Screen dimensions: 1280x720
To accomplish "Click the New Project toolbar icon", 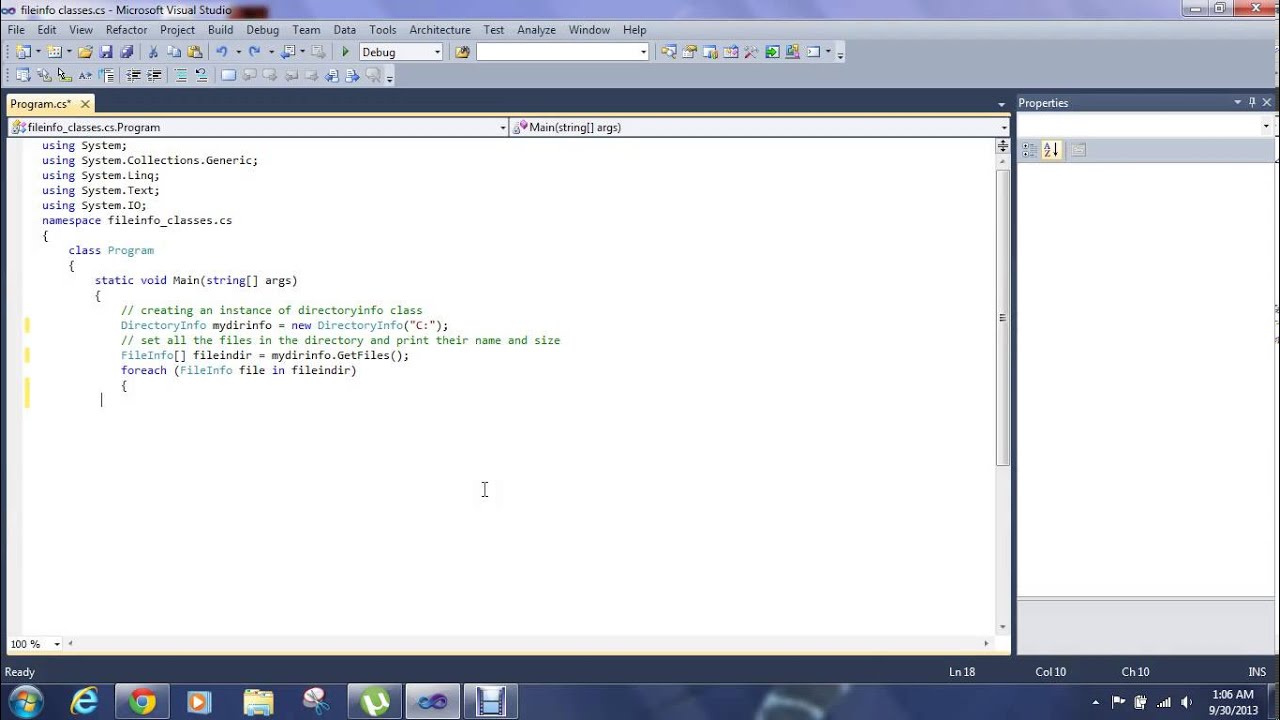I will click(x=22, y=52).
